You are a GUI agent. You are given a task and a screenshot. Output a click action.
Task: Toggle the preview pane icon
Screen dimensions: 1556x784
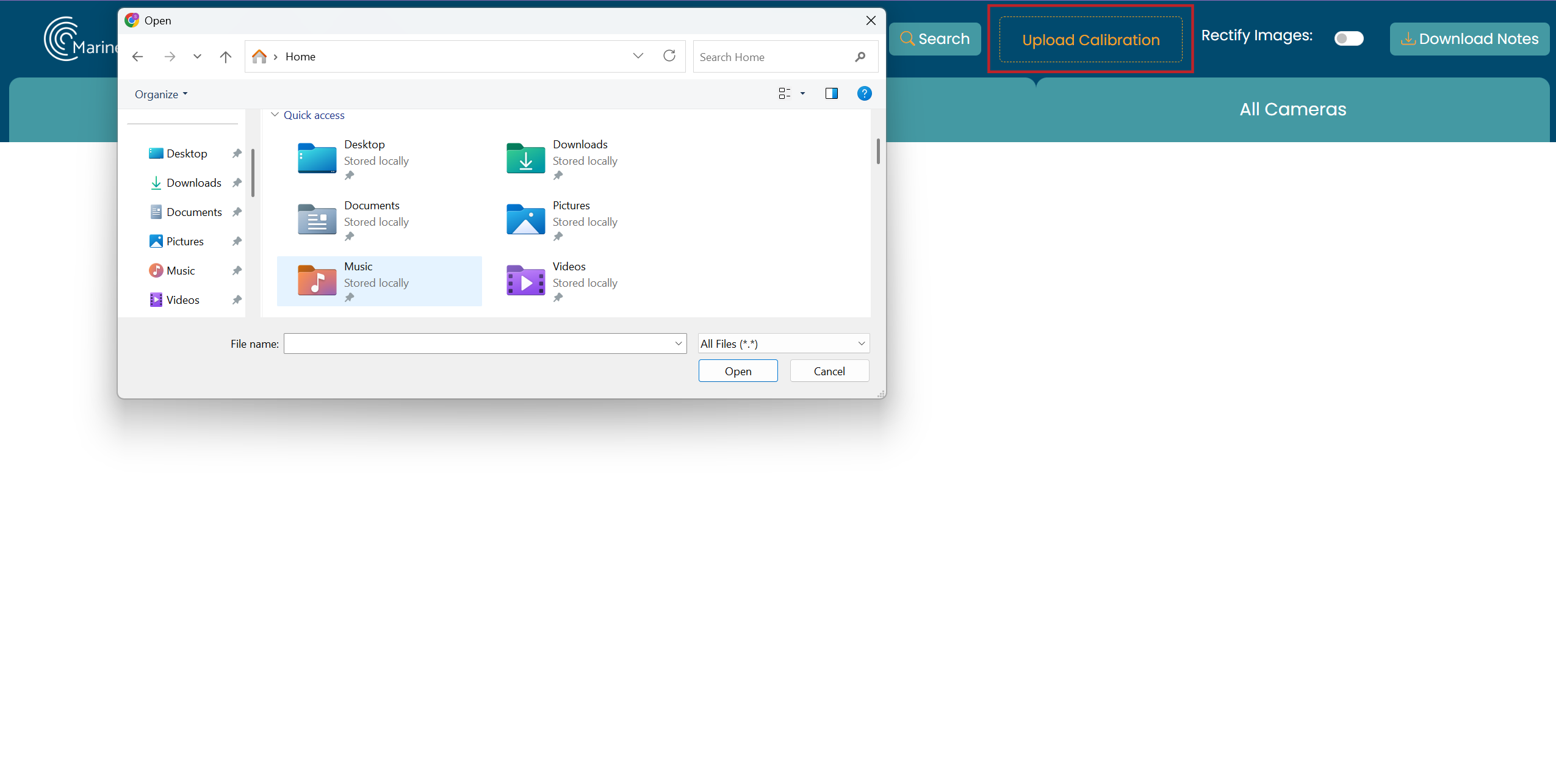(831, 93)
